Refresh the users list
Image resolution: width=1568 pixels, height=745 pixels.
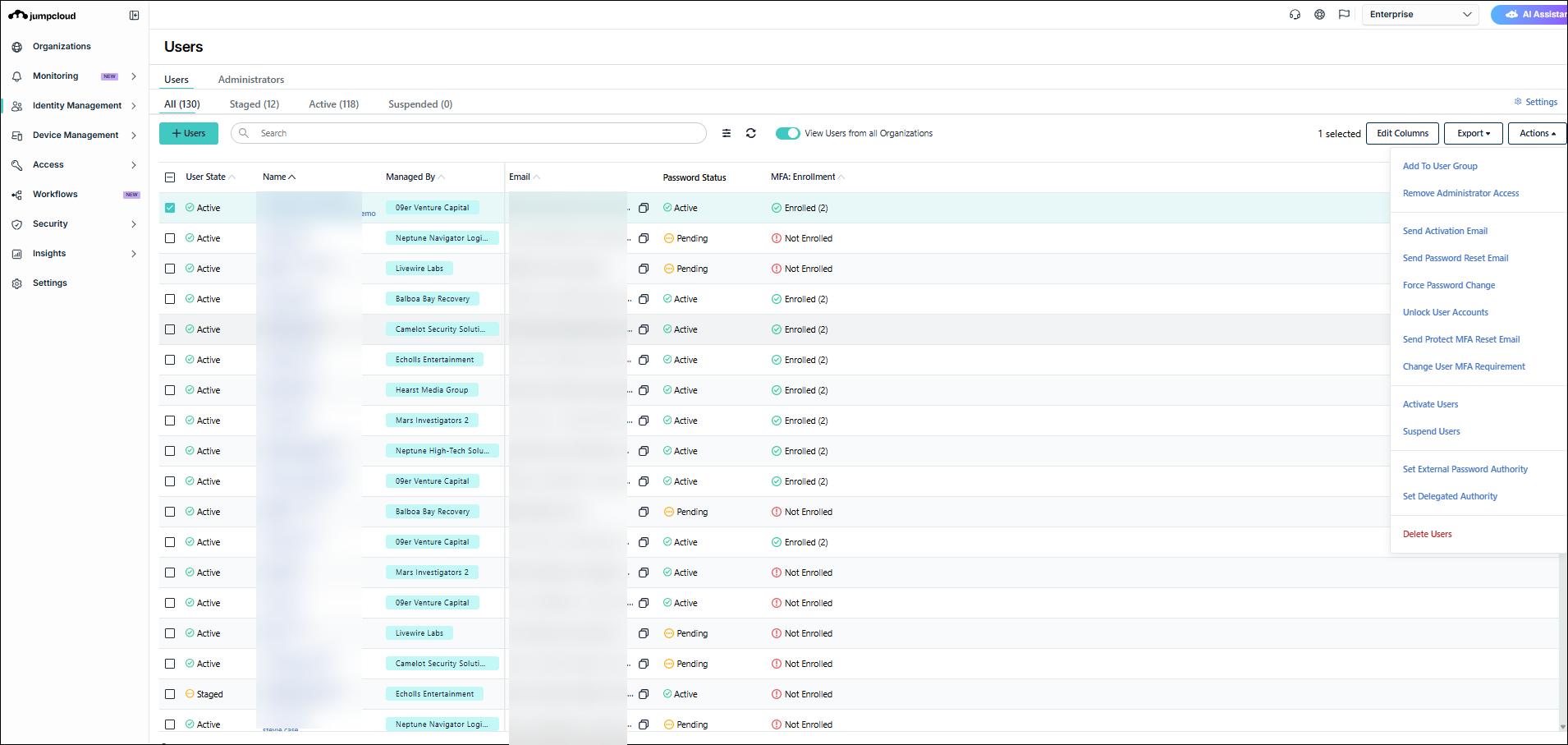[x=750, y=133]
